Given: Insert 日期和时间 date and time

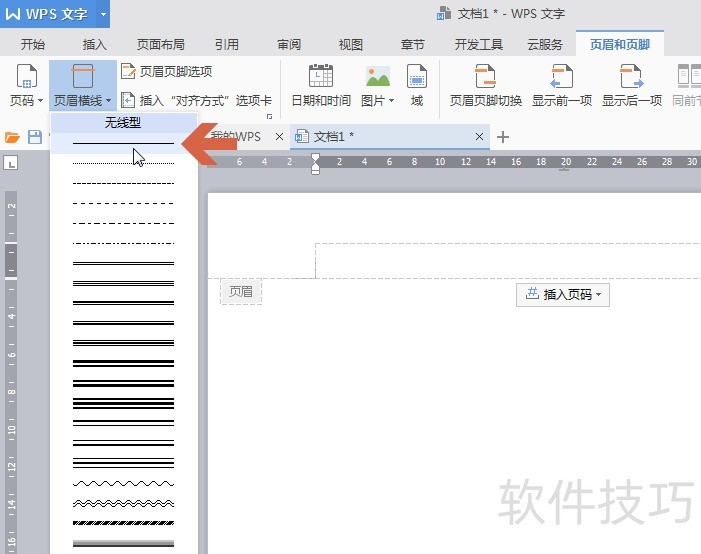Looking at the screenshot, I should (321, 85).
